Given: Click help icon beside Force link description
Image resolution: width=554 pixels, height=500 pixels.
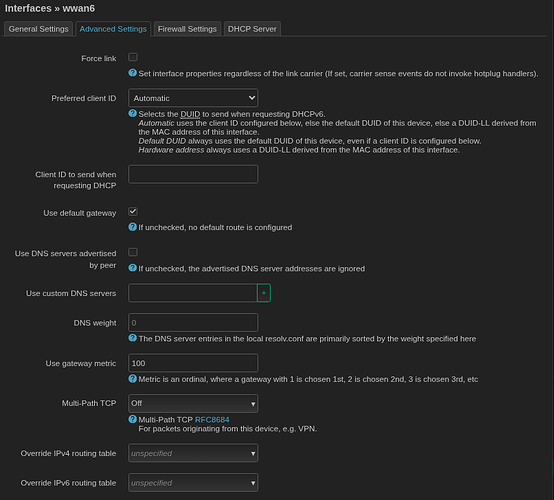Looking at the screenshot, I should [132, 73].
